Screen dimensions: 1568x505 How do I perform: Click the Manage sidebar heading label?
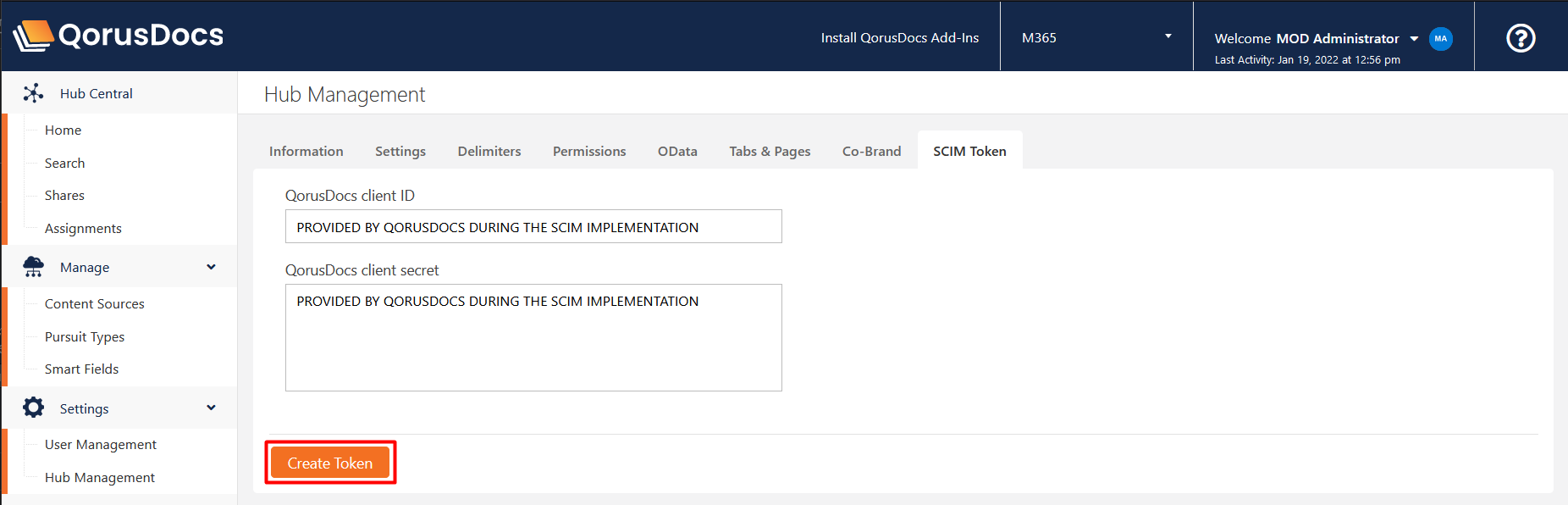[85, 267]
